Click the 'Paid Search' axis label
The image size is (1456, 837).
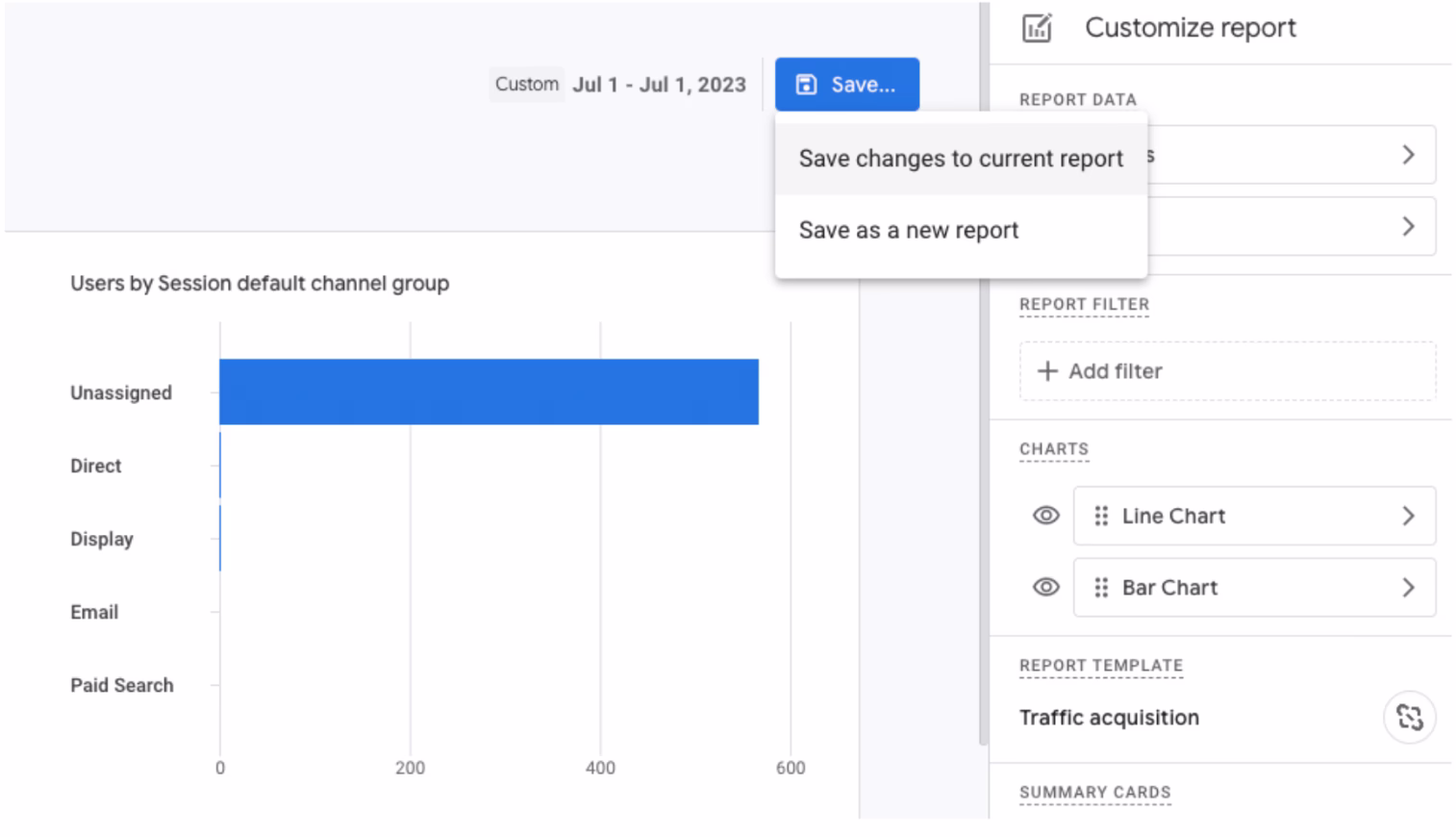click(122, 685)
